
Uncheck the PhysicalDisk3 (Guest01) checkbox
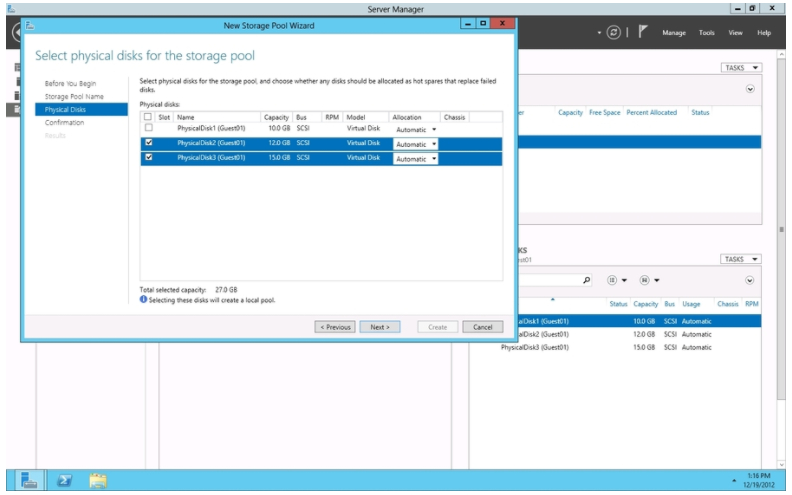point(148,157)
